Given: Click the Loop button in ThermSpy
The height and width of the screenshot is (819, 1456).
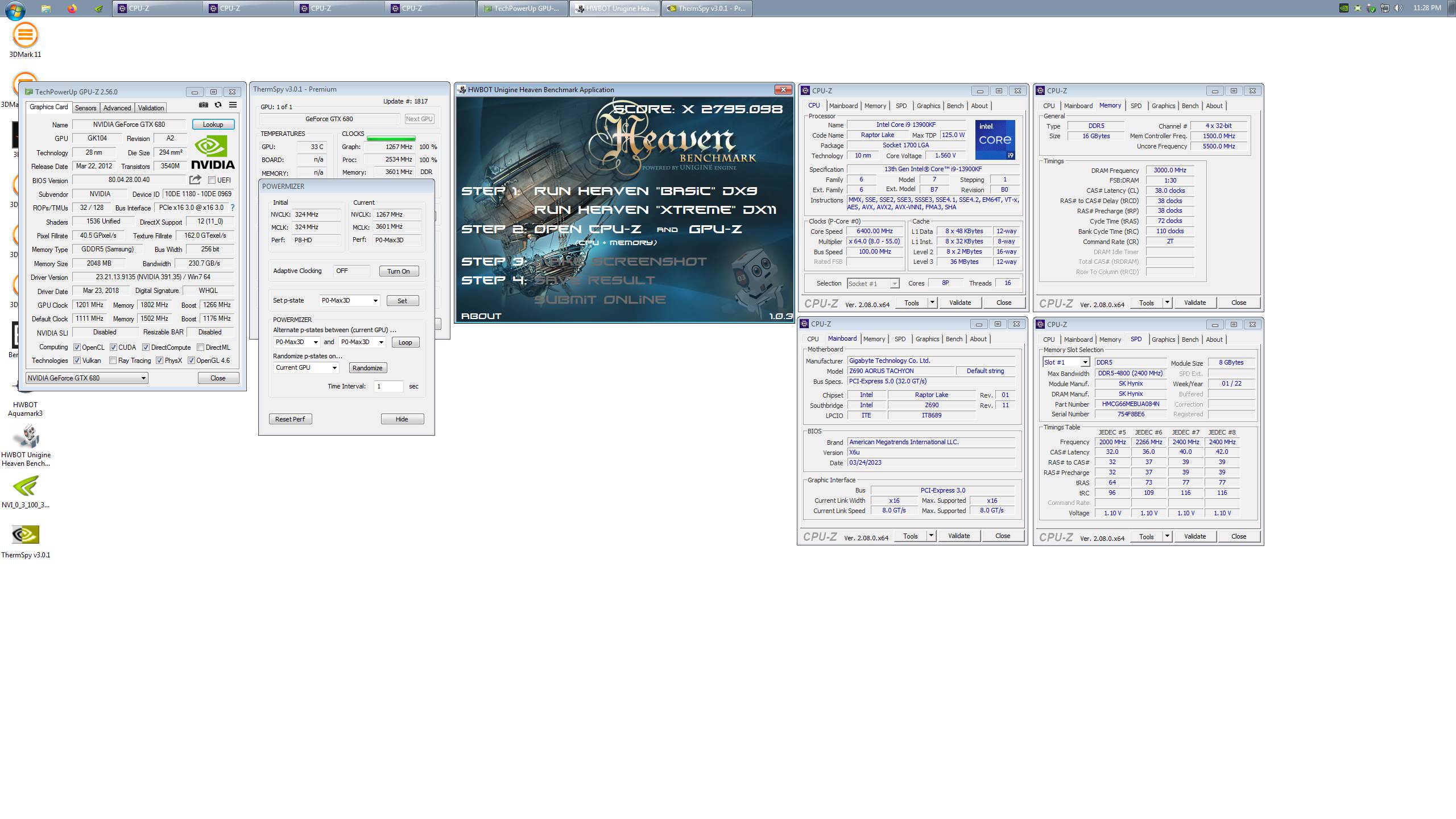Looking at the screenshot, I should pos(406,342).
